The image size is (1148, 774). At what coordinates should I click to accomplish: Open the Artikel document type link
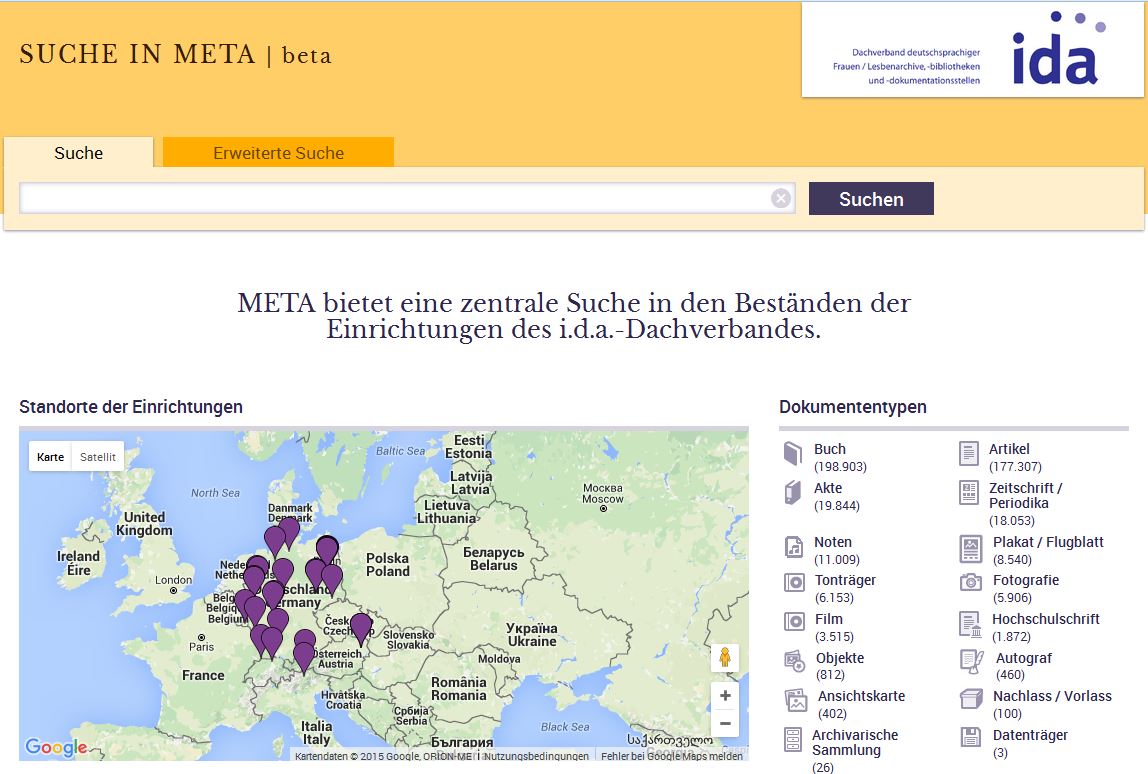pyautogui.click(x=1009, y=449)
